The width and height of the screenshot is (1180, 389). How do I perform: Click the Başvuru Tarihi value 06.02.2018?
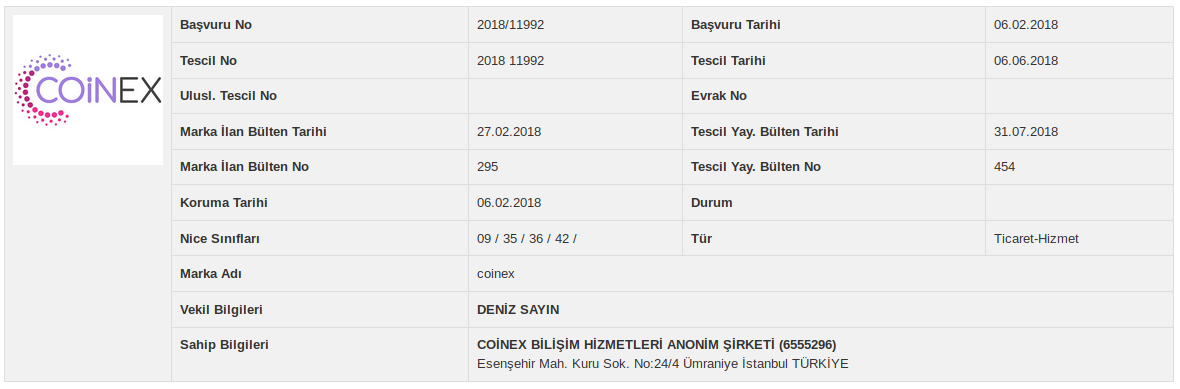coord(1026,25)
